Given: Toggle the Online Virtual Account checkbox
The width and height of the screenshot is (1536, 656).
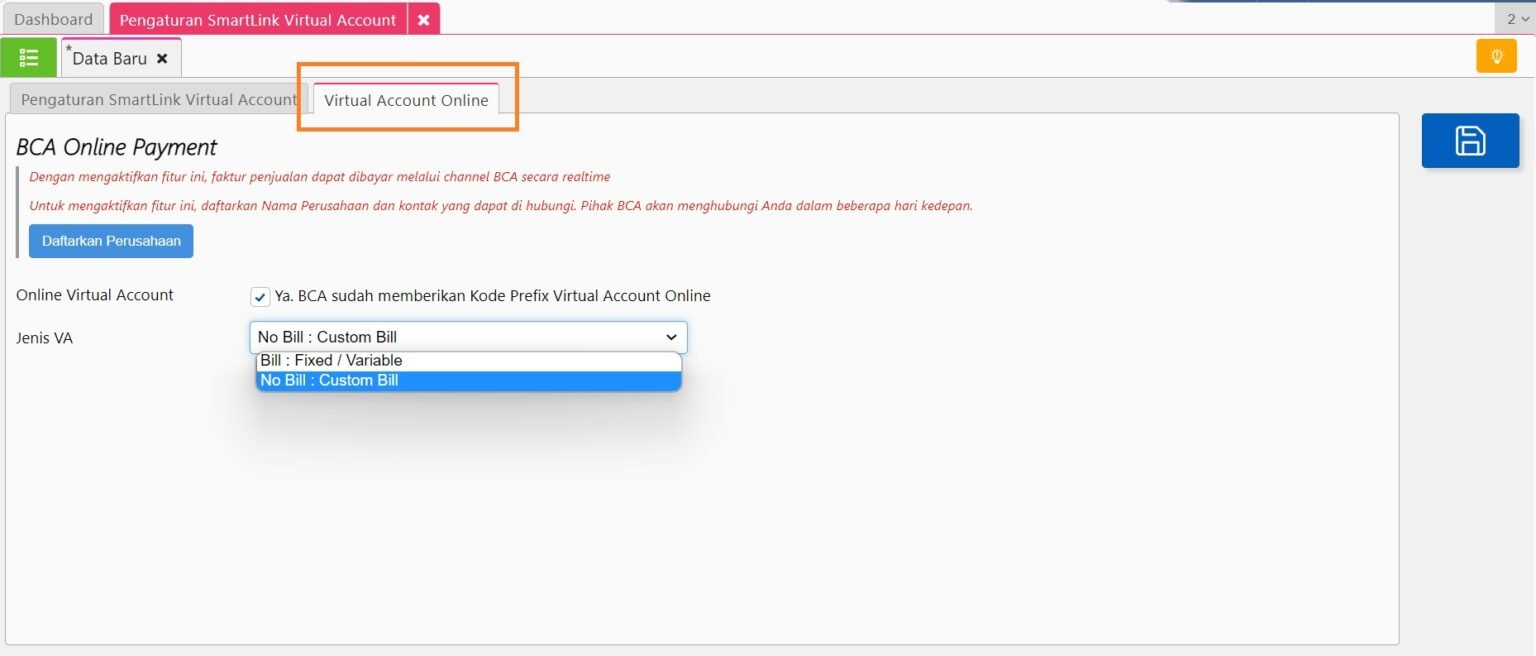Looking at the screenshot, I should [x=260, y=297].
